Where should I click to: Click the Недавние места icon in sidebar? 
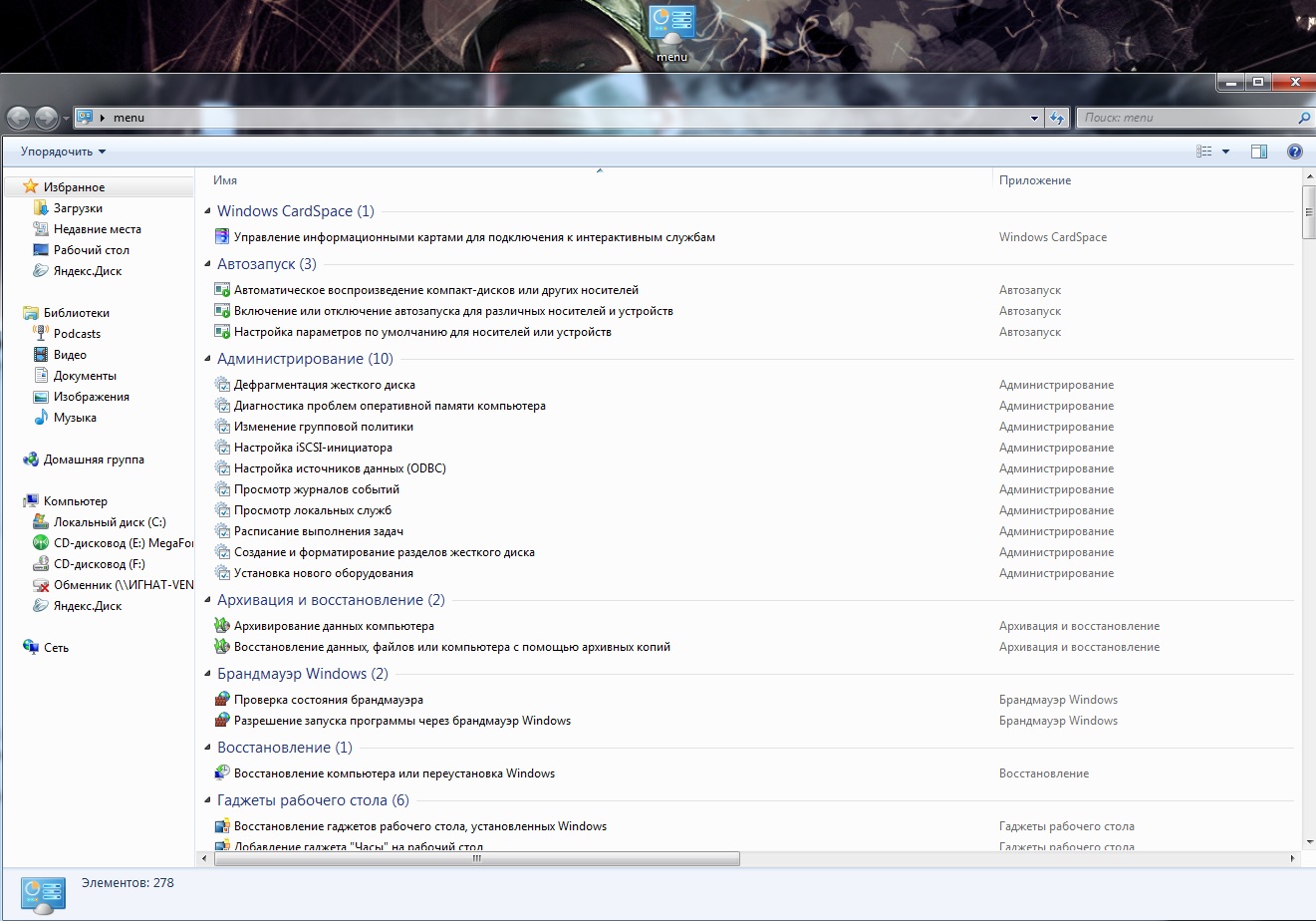[x=41, y=229]
